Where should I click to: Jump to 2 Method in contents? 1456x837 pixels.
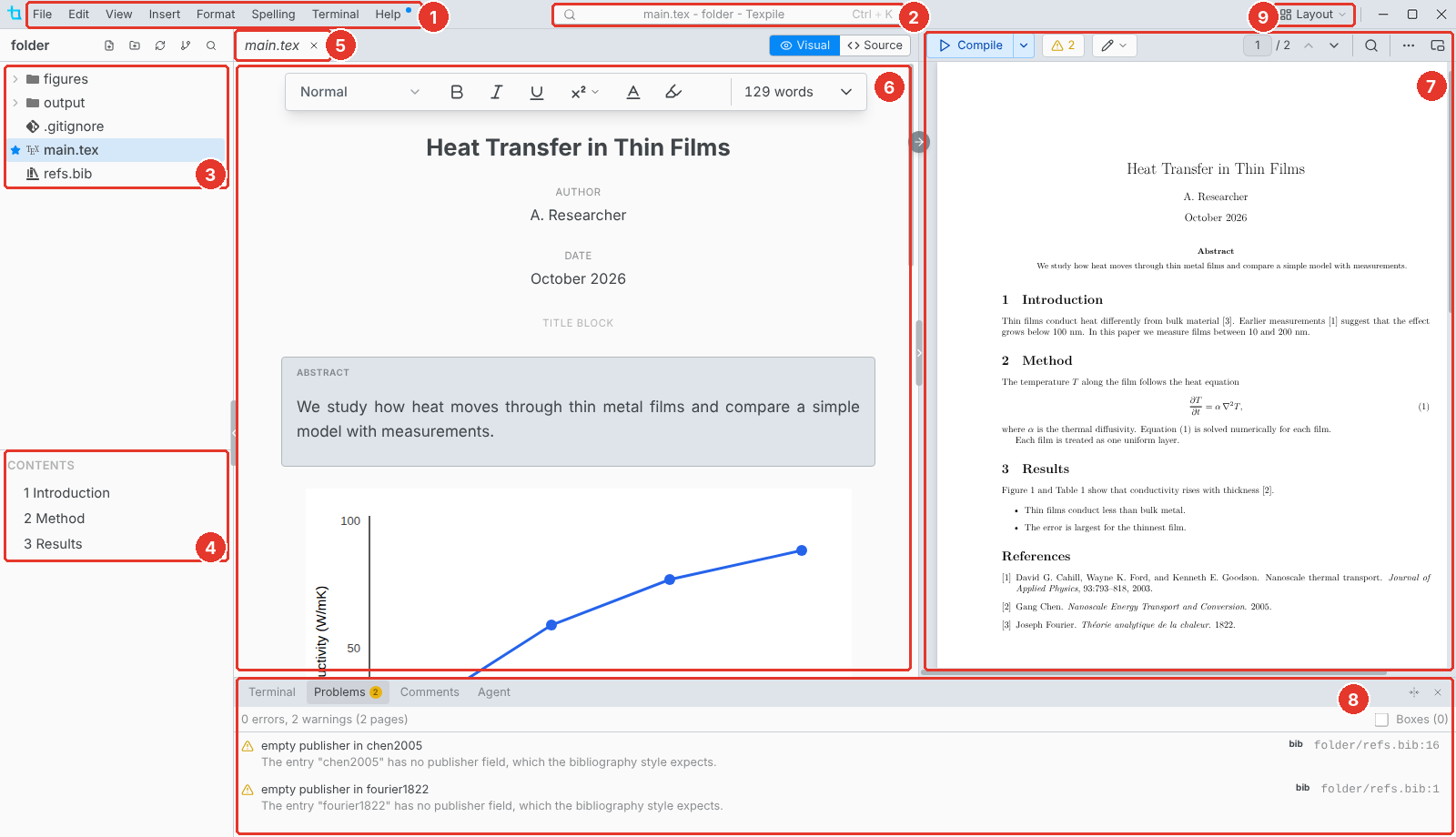pyautogui.click(x=55, y=519)
